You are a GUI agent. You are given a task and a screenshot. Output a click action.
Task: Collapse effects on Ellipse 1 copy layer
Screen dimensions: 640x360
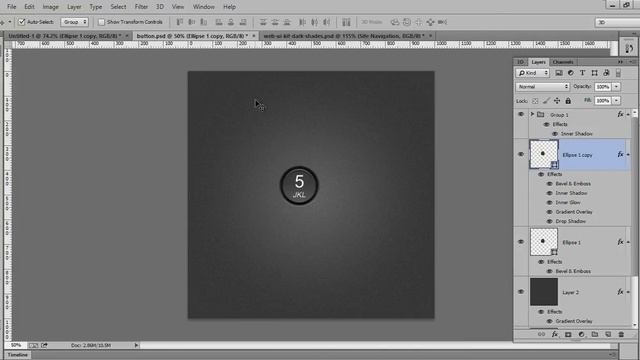tap(628, 155)
